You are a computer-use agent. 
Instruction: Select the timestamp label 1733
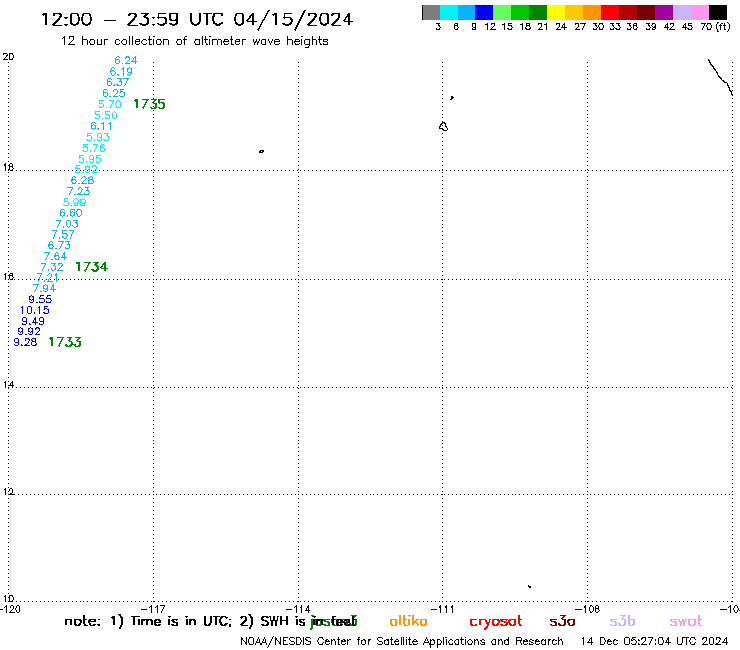click(x=65, y=342)
